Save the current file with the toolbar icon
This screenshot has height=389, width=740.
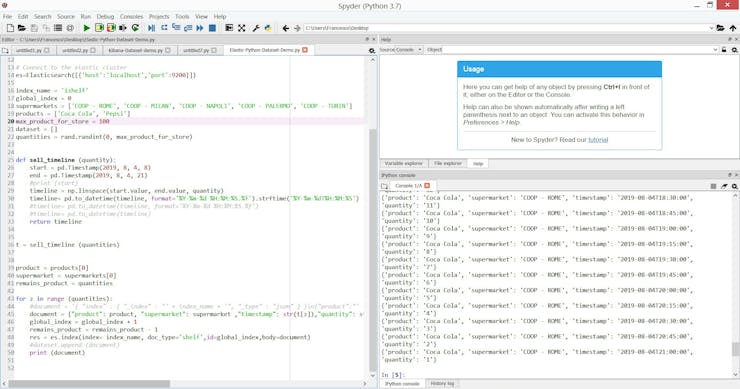click(x=34, y=28)
